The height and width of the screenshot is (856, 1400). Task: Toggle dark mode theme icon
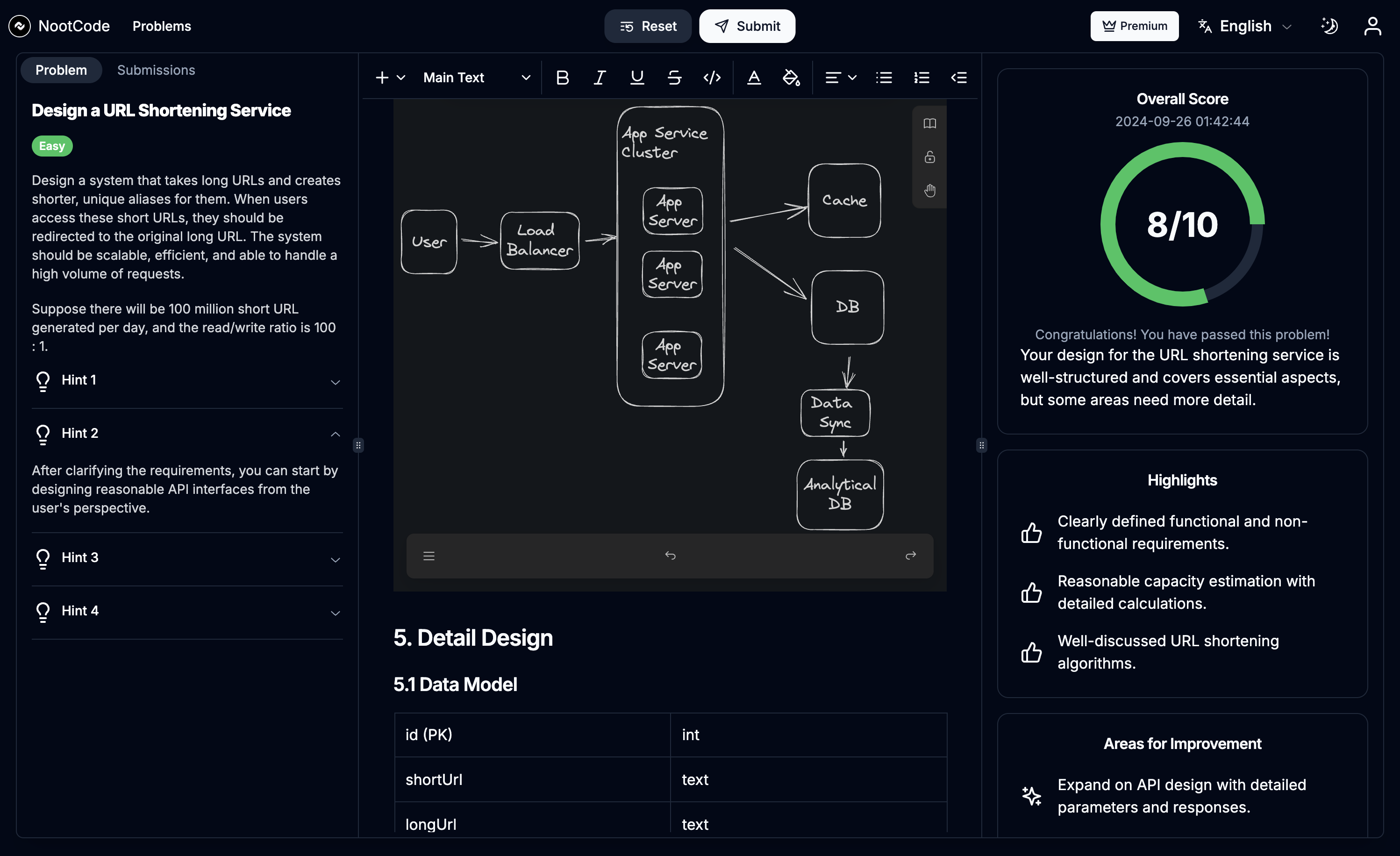1329,26
